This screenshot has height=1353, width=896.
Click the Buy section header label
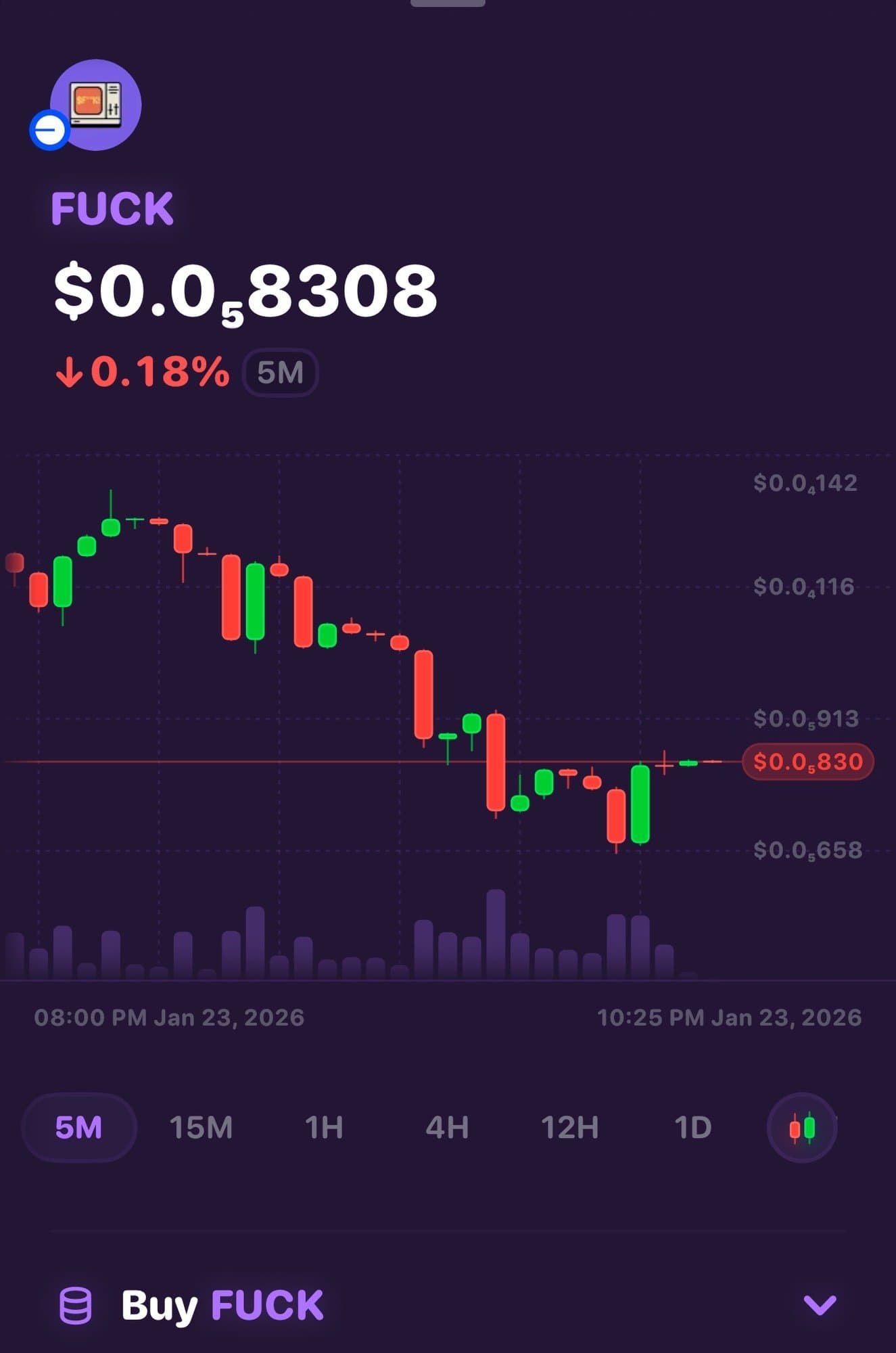coord(222,1306)
